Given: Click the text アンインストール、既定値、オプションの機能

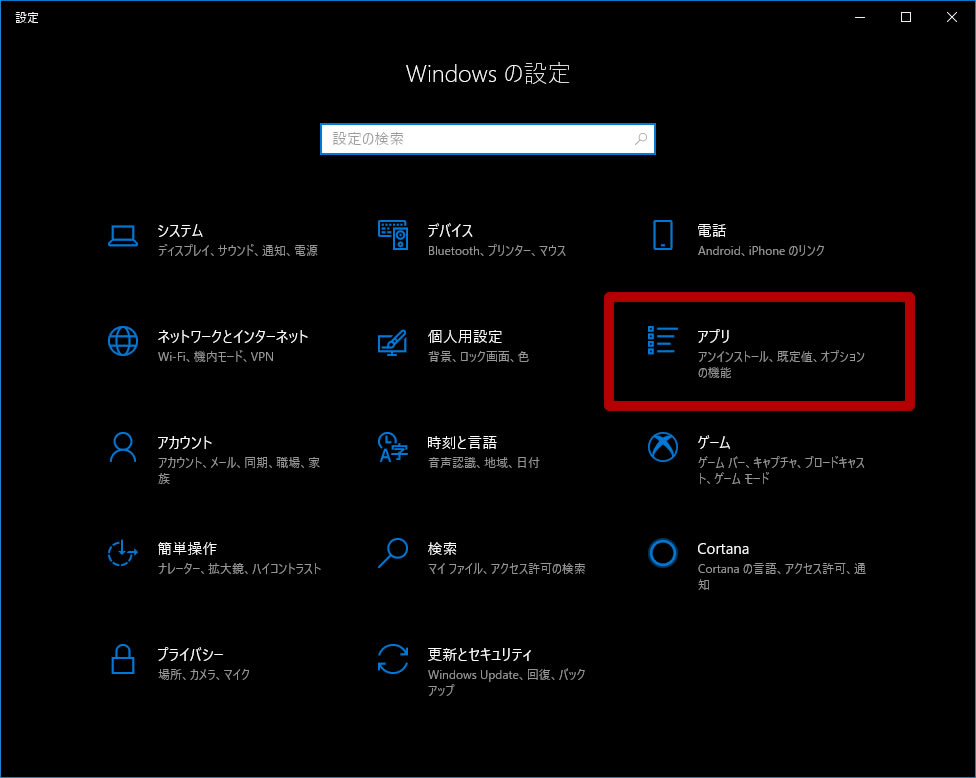Looking at the screenshot, I should coord(781,364).
